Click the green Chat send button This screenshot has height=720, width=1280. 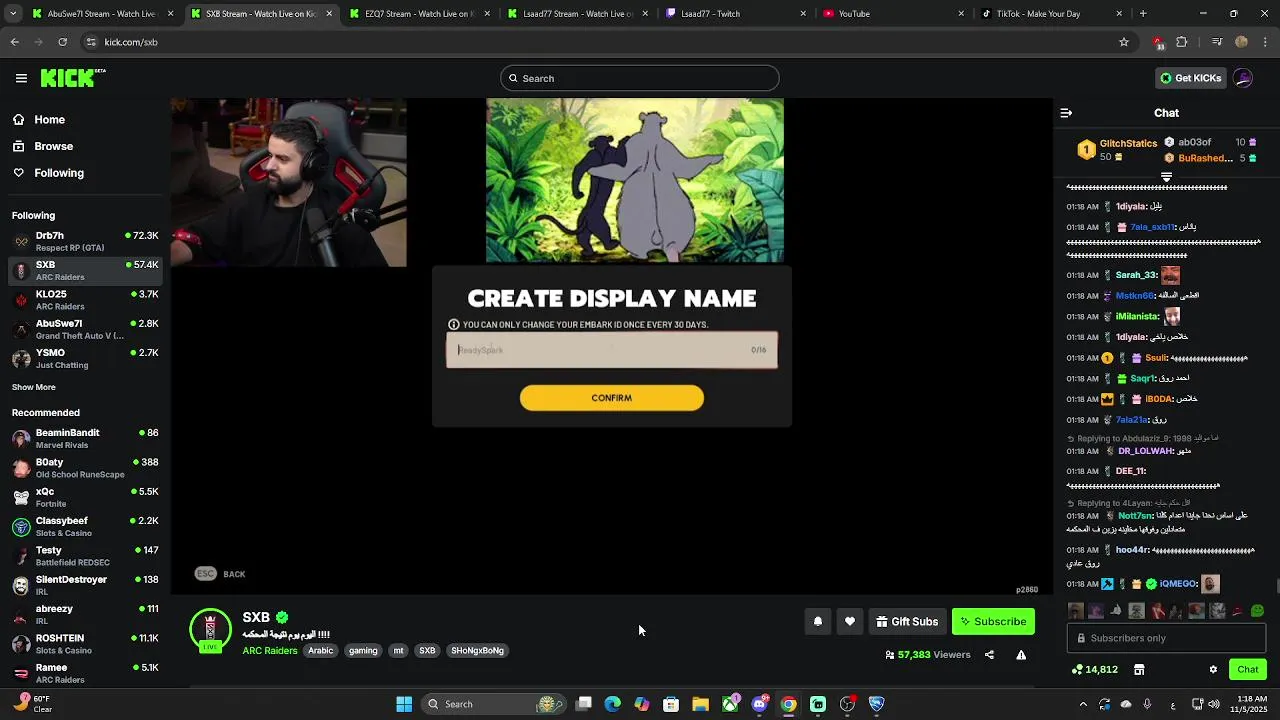(x=1247, y=669)
